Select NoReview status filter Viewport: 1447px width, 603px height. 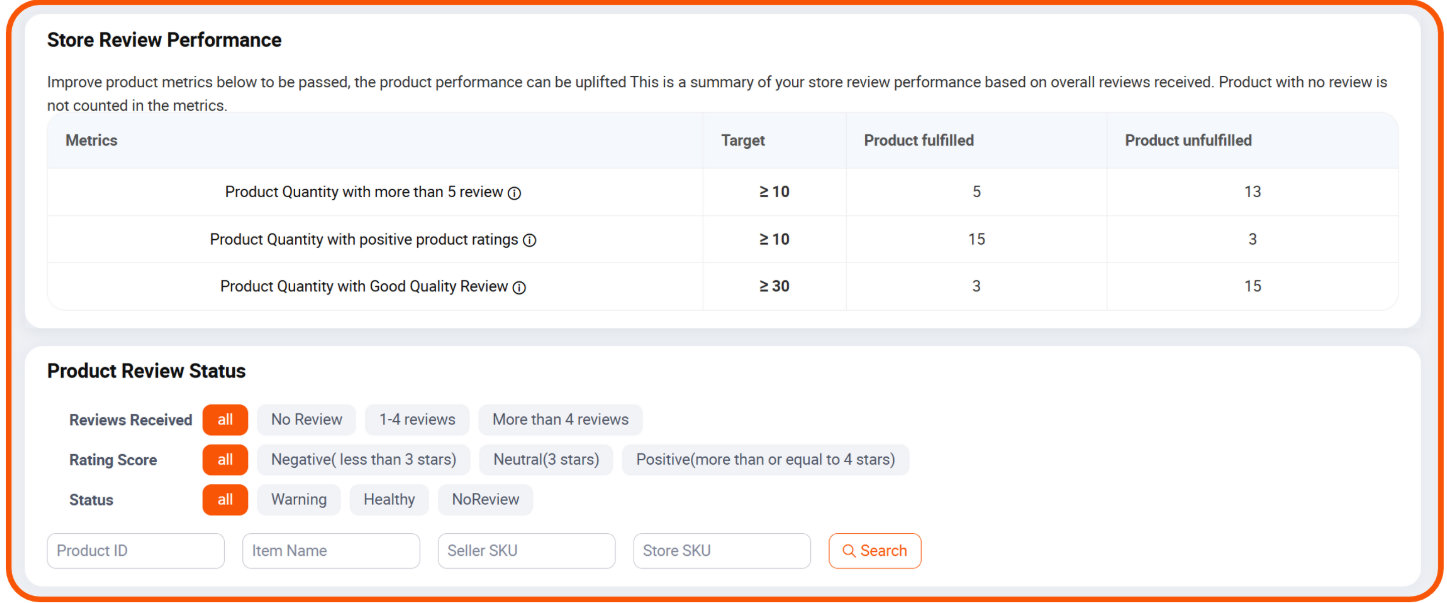coord(485,500)
